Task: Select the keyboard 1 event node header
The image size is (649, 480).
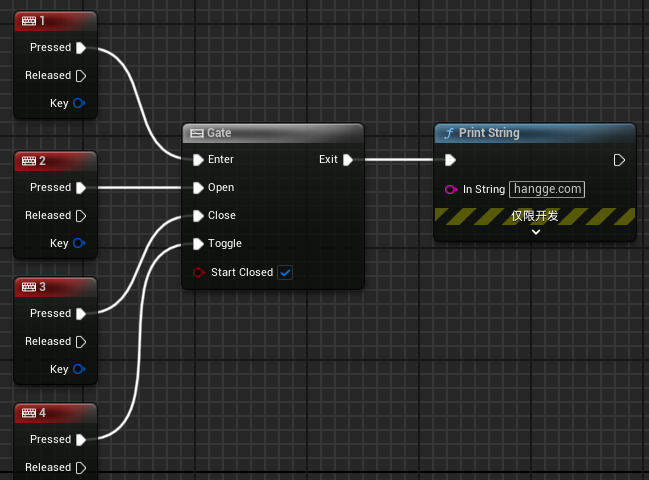Action: click(x=55, y=20)
